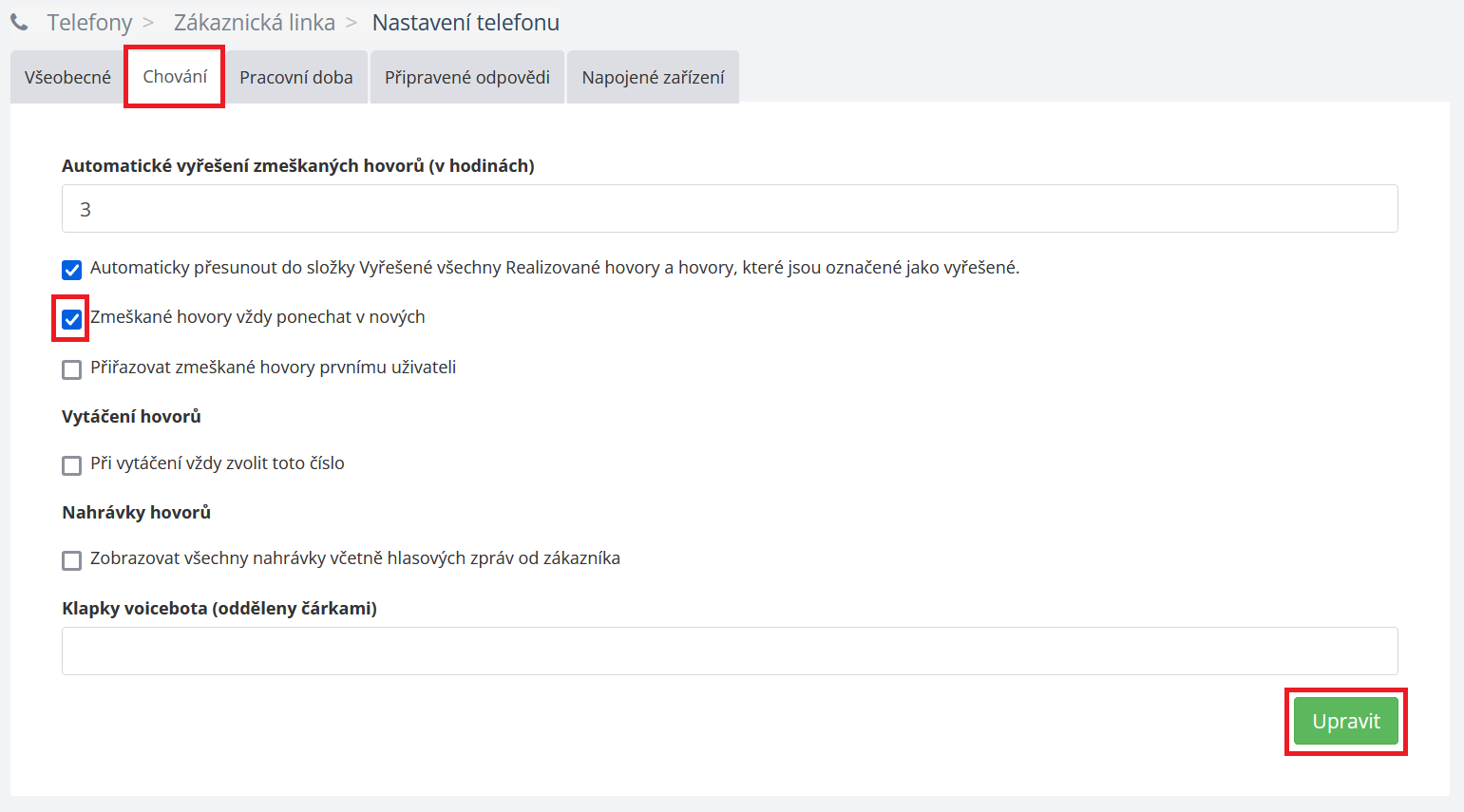The image size is (1464, 812).
Task: Click the Klapky voicebota field label
Action: click(x=219, y=609)
